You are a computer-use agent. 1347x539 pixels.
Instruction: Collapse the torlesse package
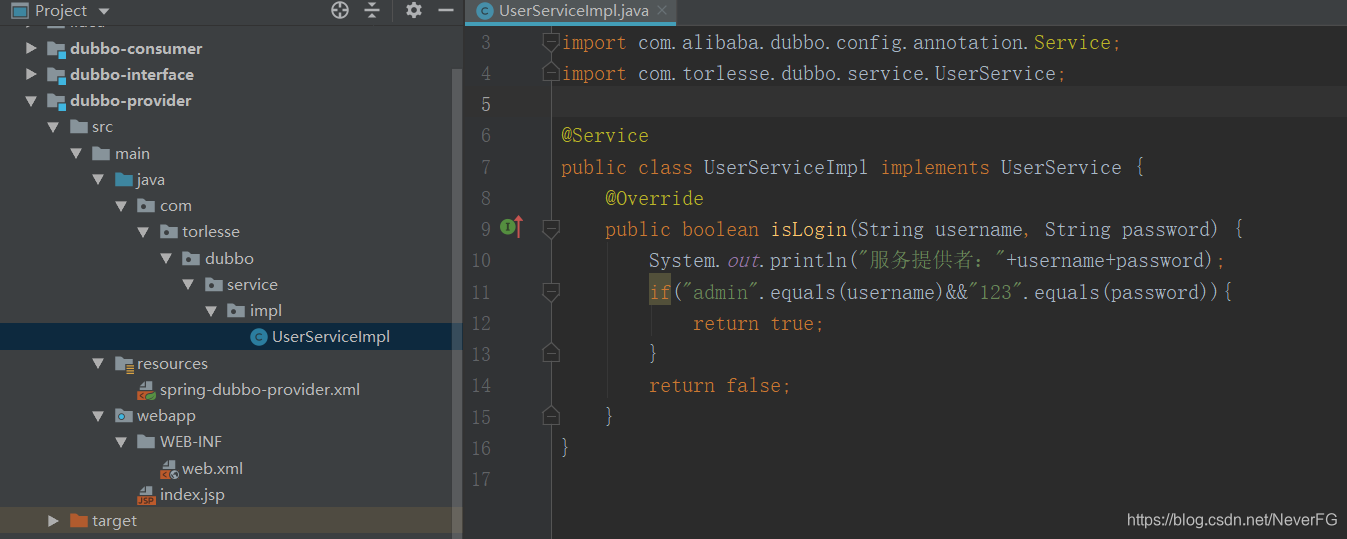click(x=144, y=232)
